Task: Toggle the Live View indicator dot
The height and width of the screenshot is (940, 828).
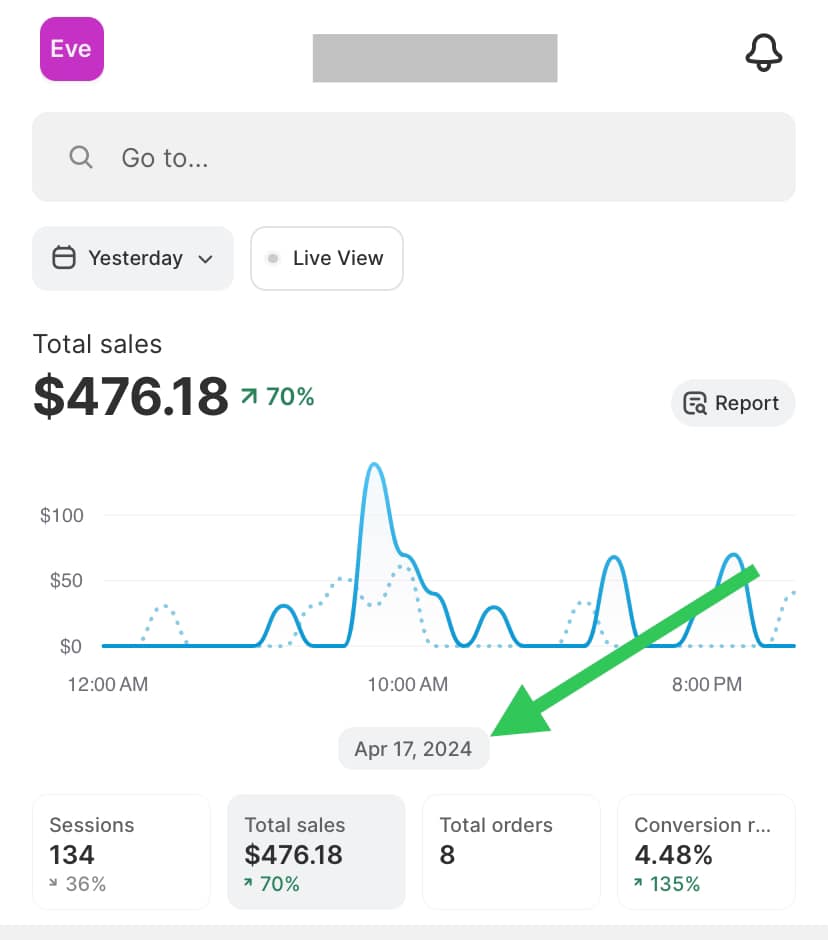Action: [272, 258]
